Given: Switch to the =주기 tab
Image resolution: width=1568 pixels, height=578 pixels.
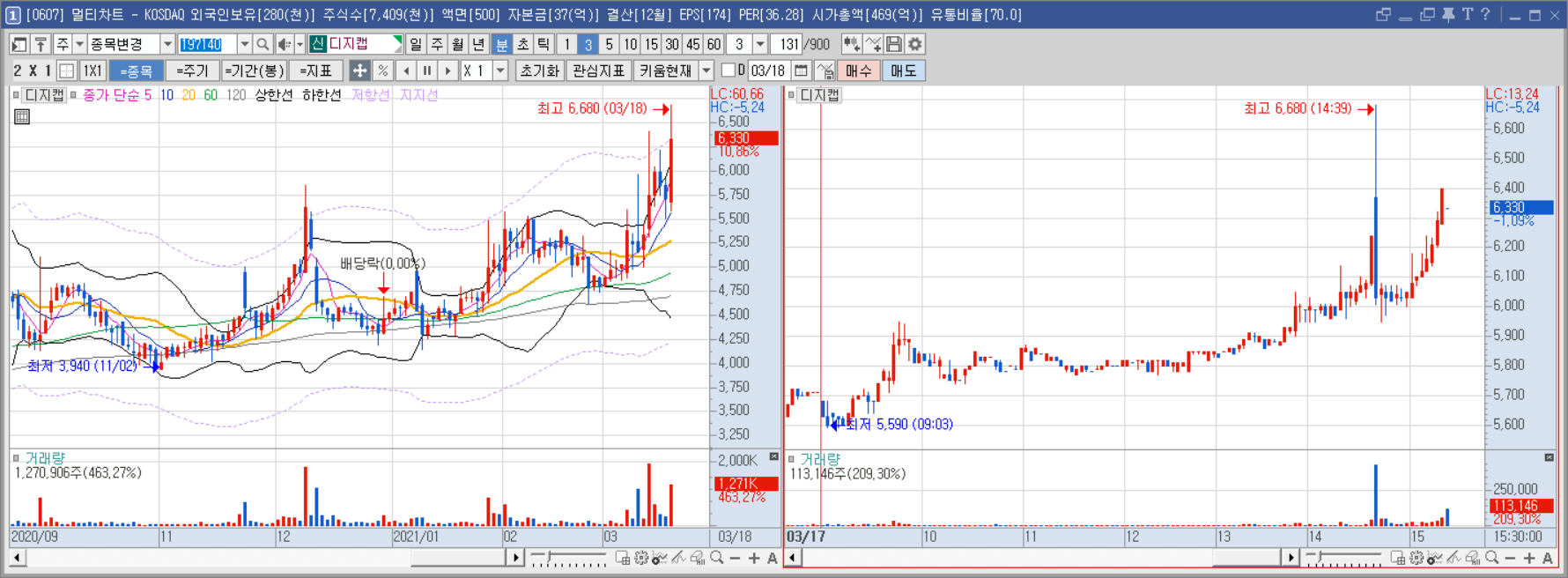Looking at the screenshot, I should pyautogui.click(x=192, y=70).
